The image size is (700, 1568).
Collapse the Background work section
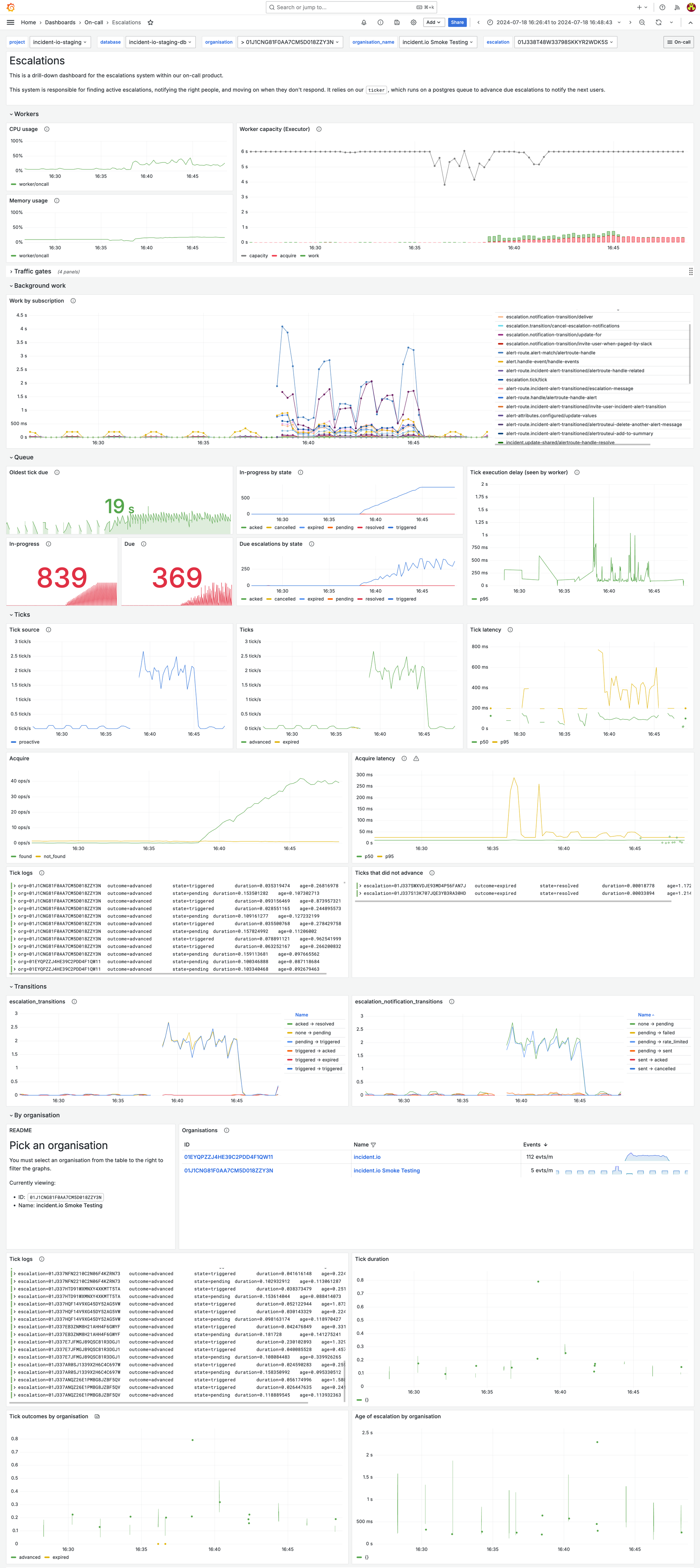[x=40, y=285]
